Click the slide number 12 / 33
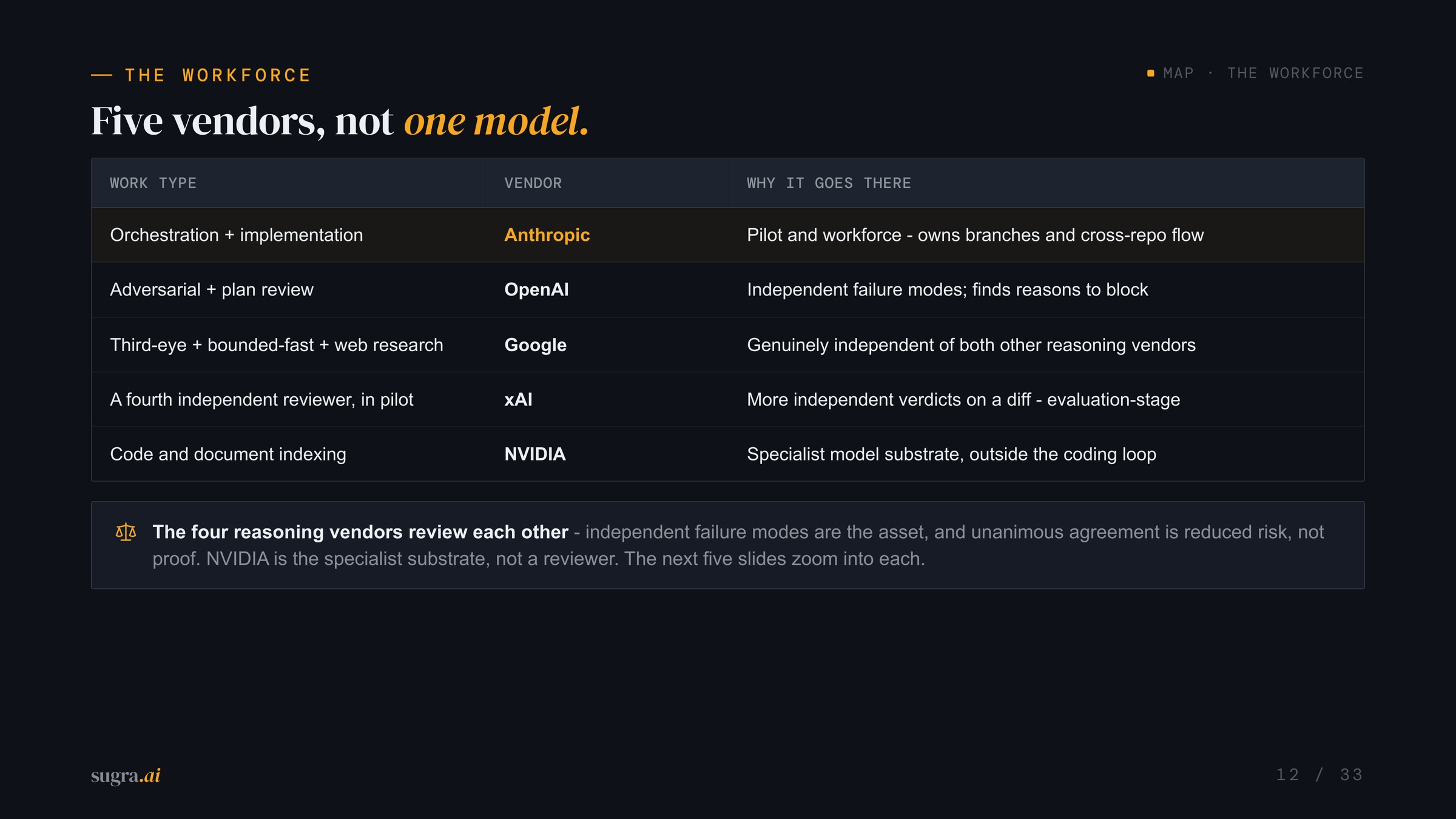 coord(1319,775)
